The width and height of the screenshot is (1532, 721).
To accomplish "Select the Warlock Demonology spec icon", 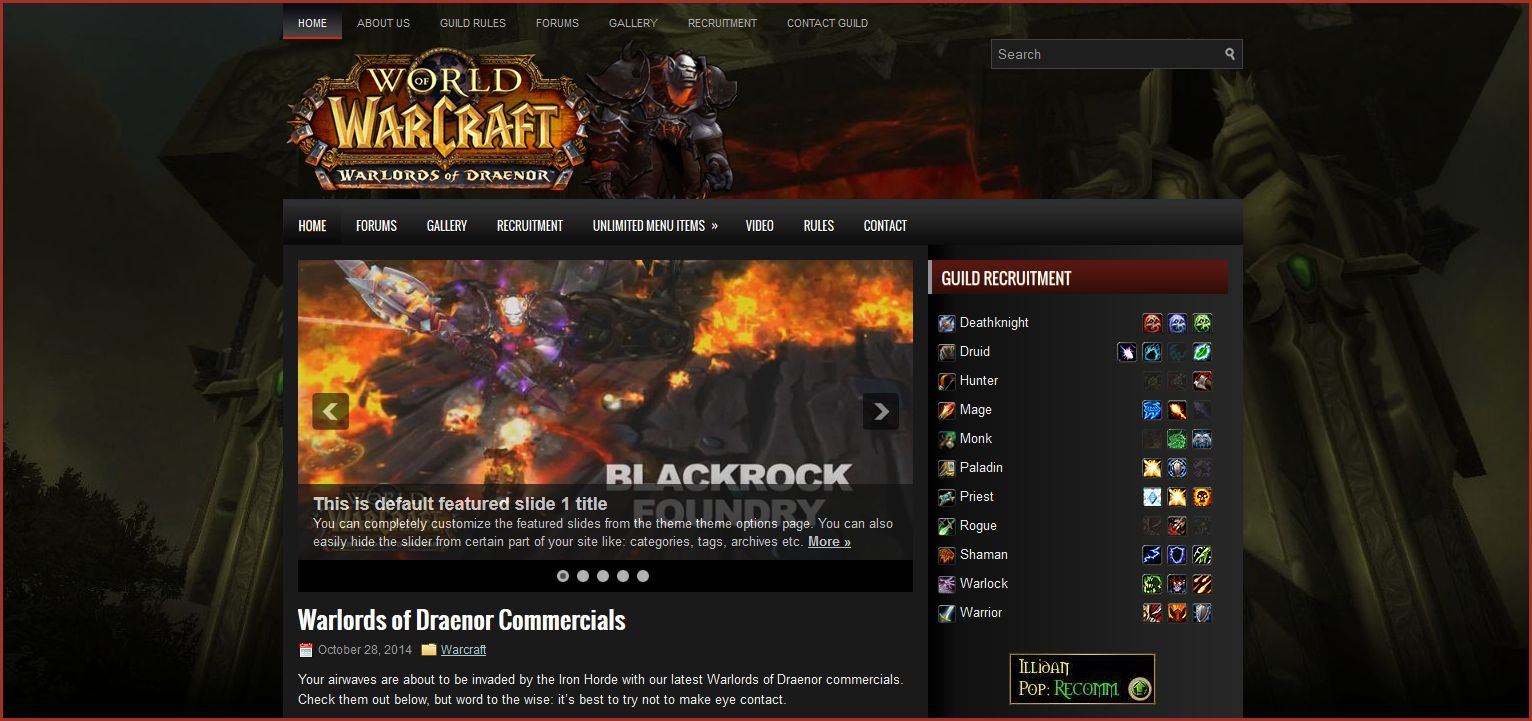I will click(1177, 584).
